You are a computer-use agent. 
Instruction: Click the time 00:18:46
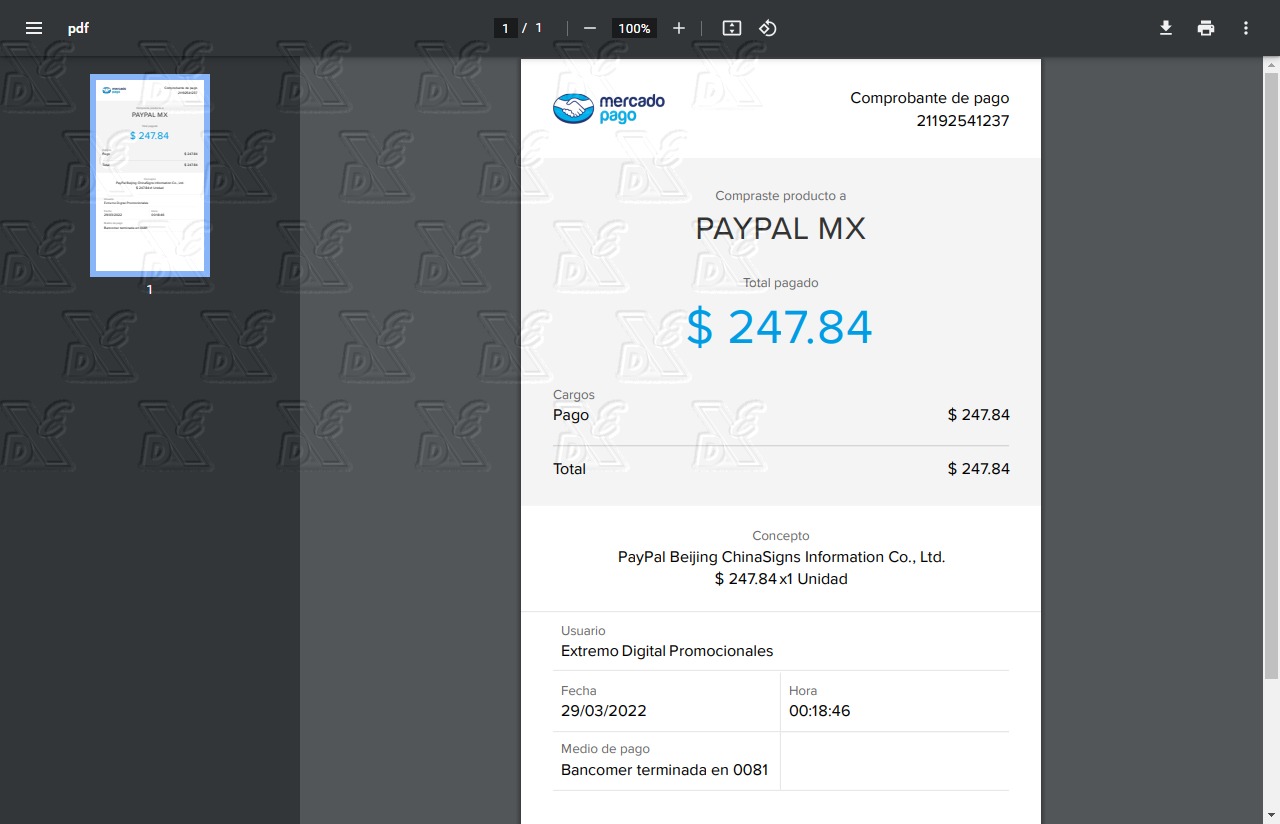click(x=820, y=711)
